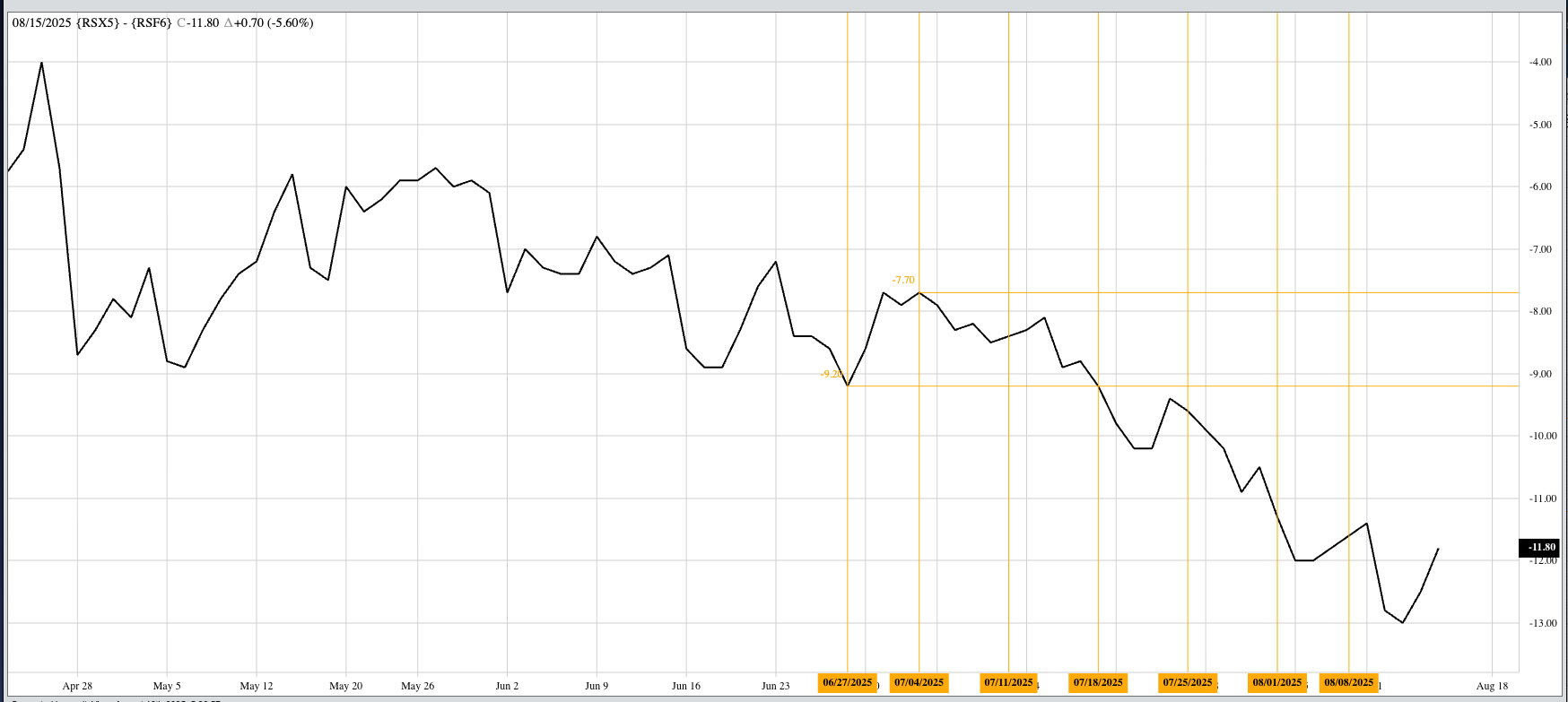The image size is (1568, 702).
Task: Click the 07/25/2025 orange date label
Action: pos(1188,682)
